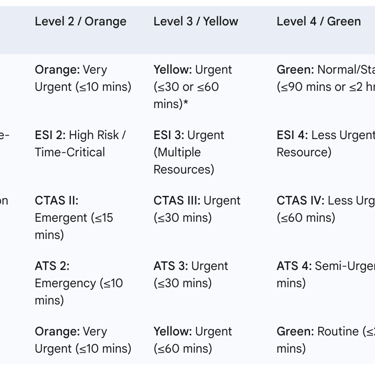Click the Orange: Very Urgent top-row cell
Screen dimensions: 375x366
(83, 78)
